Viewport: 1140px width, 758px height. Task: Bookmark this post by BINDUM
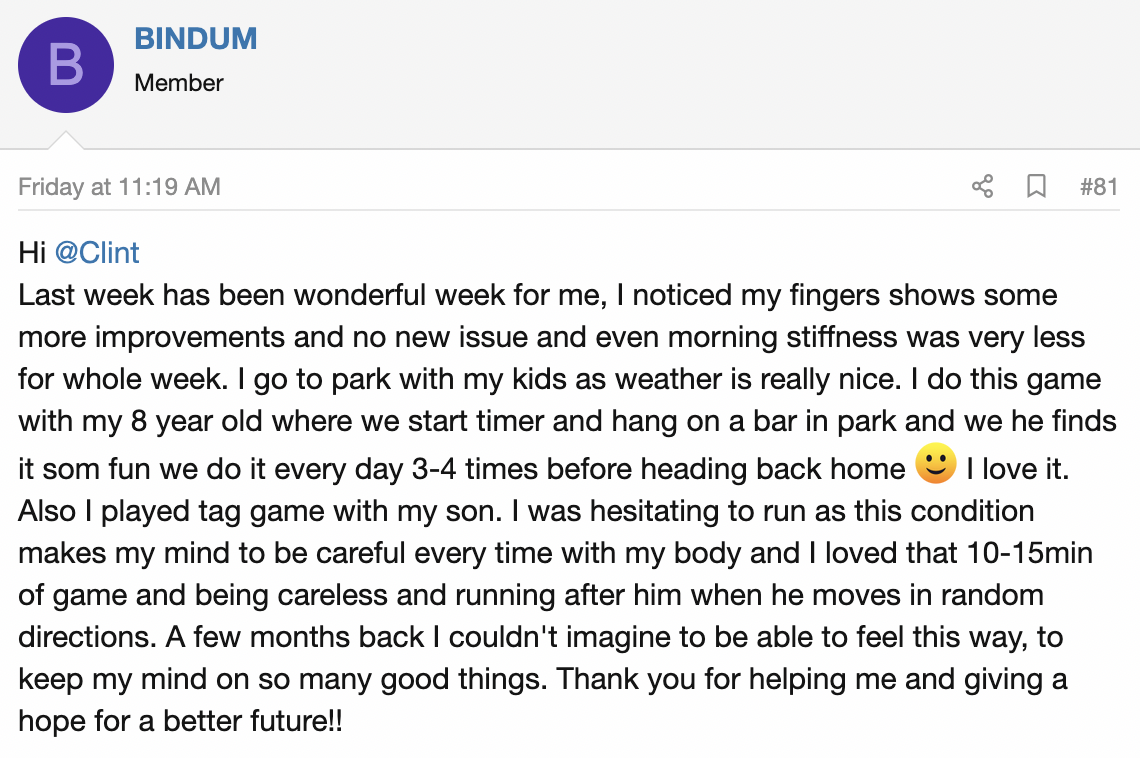coord(1036,186)
